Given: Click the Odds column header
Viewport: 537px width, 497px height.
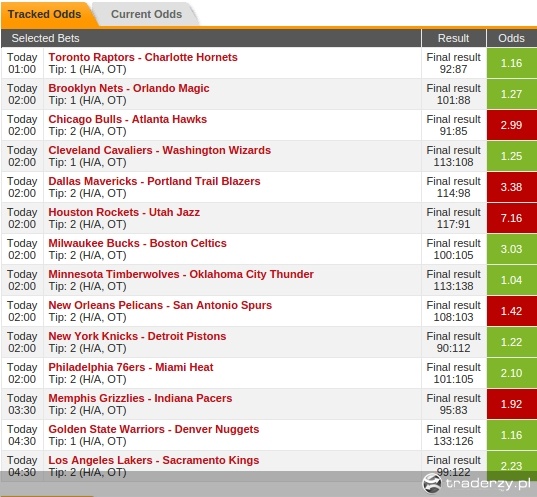Looking at the screenshot, I should (512, 38).
